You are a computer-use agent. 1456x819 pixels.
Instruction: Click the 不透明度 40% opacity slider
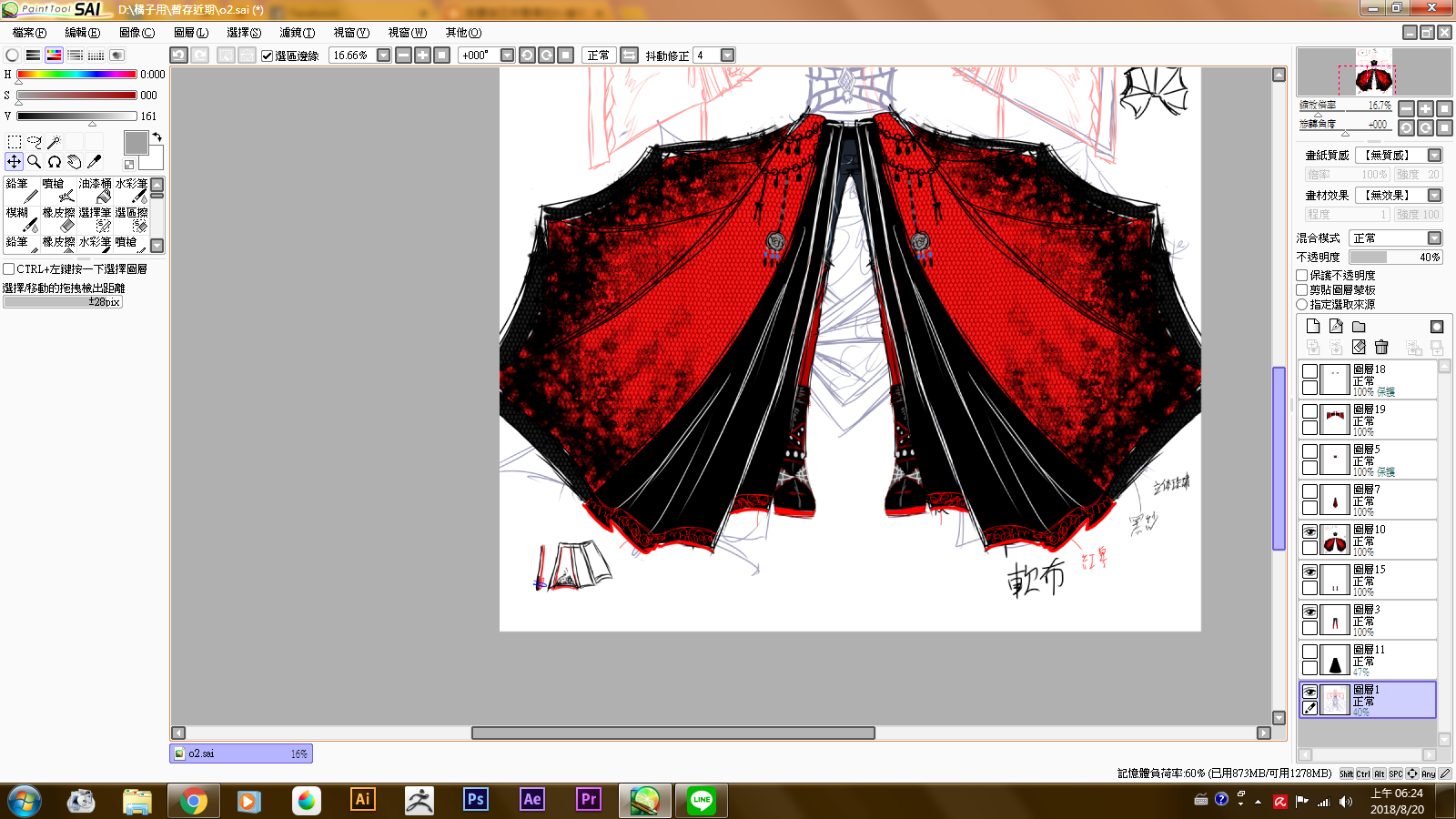tap(1396, 258)
